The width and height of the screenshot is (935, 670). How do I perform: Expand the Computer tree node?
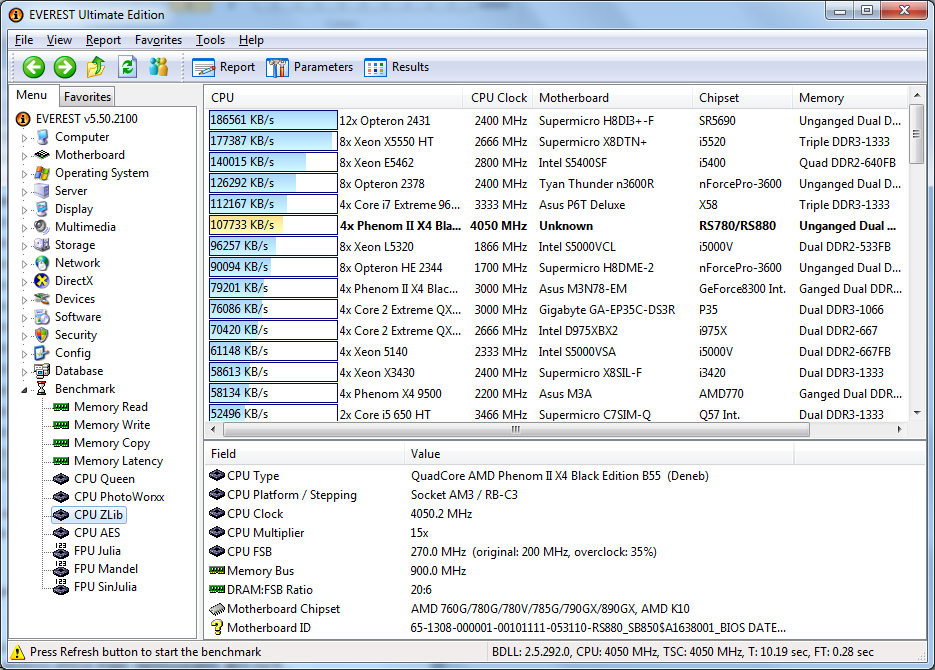click(24, 138)
